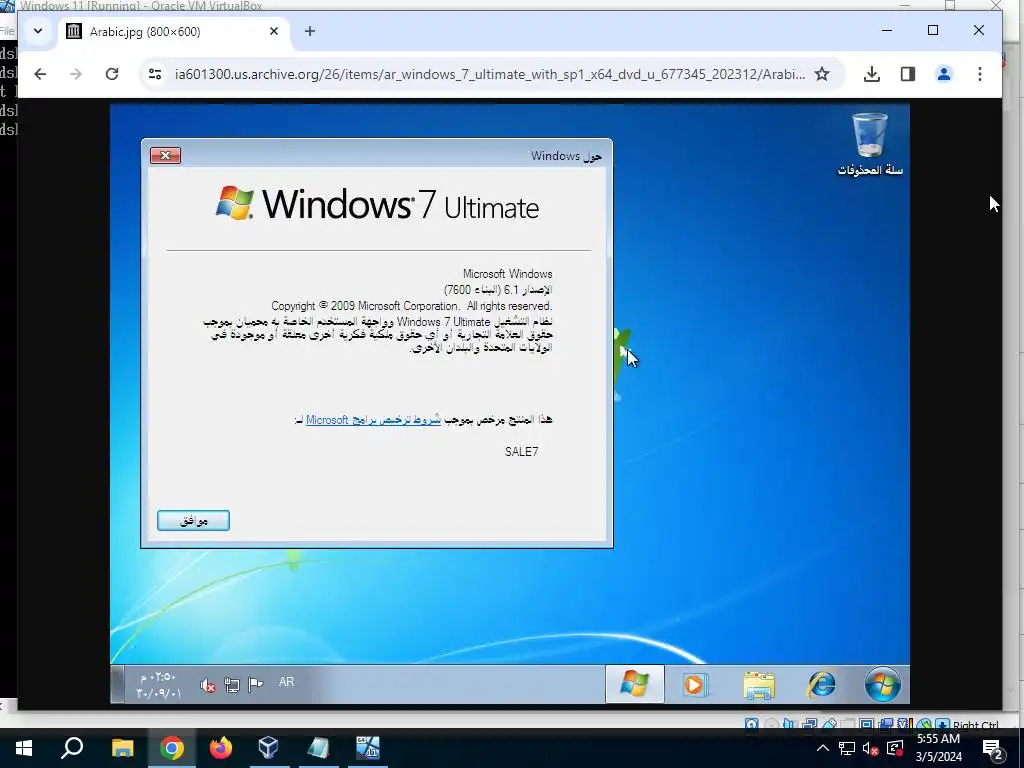Switch to Google Chrome on host taskbar
Viewport: 1024px width, 768px height.
(x=172, y=748)
